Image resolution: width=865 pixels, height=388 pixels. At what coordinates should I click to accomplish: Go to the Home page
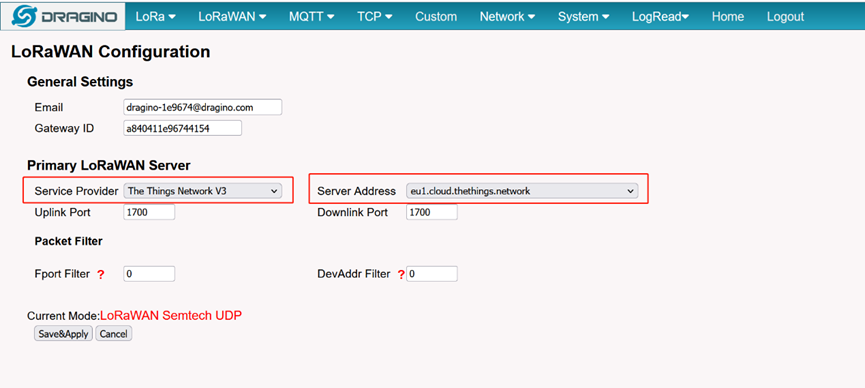click(x=728, y=17)
